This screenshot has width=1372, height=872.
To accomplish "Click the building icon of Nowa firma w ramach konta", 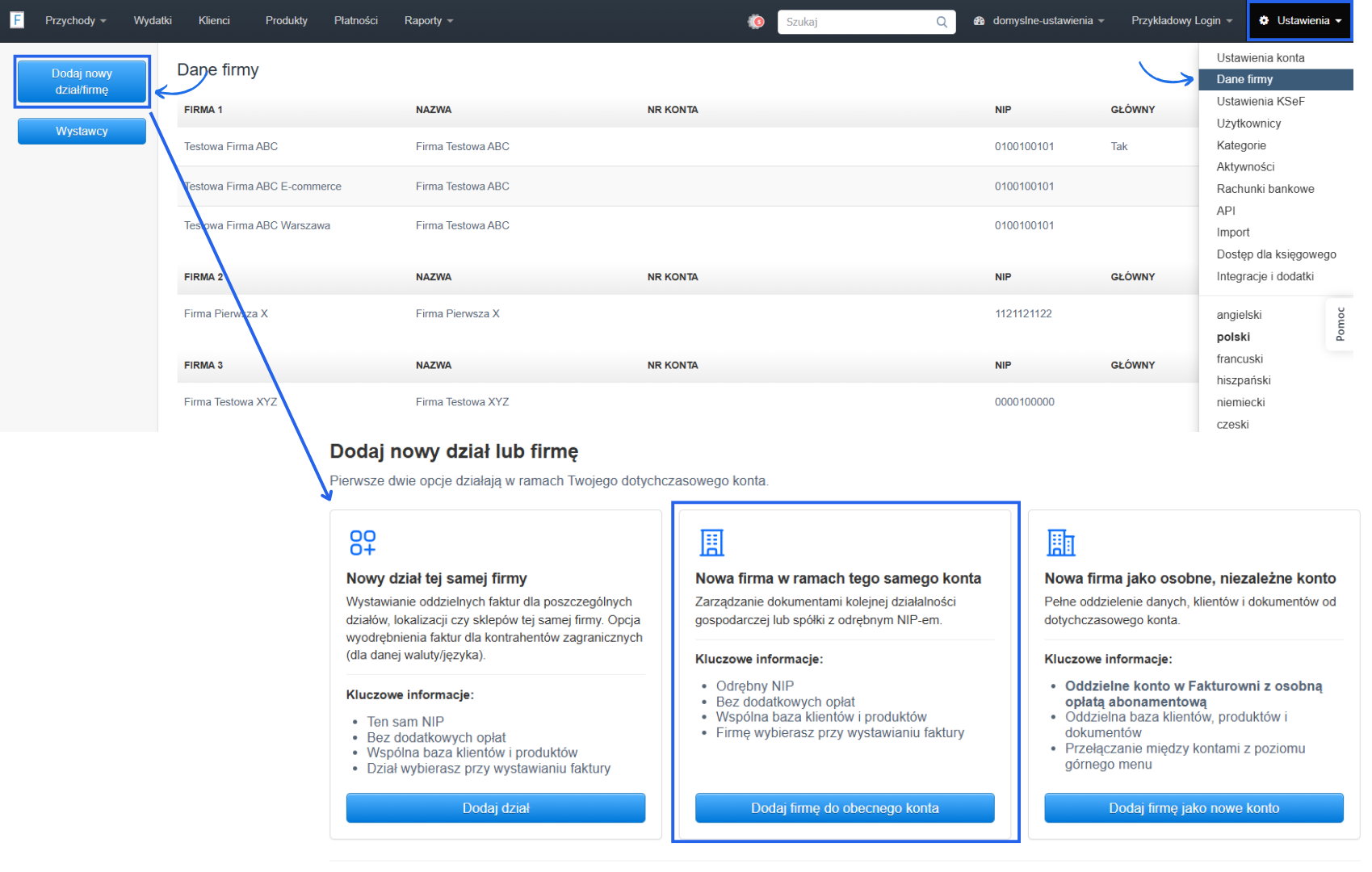I will 711,543.
